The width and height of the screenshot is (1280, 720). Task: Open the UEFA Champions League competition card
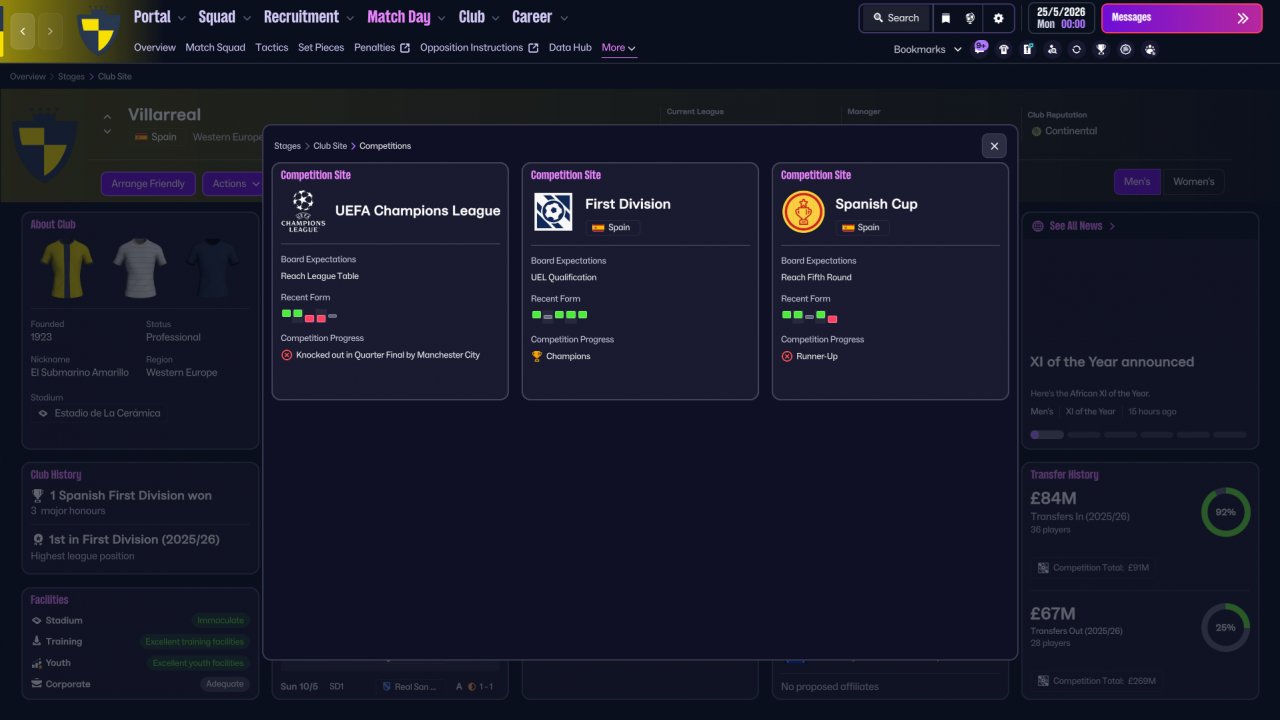390,281
